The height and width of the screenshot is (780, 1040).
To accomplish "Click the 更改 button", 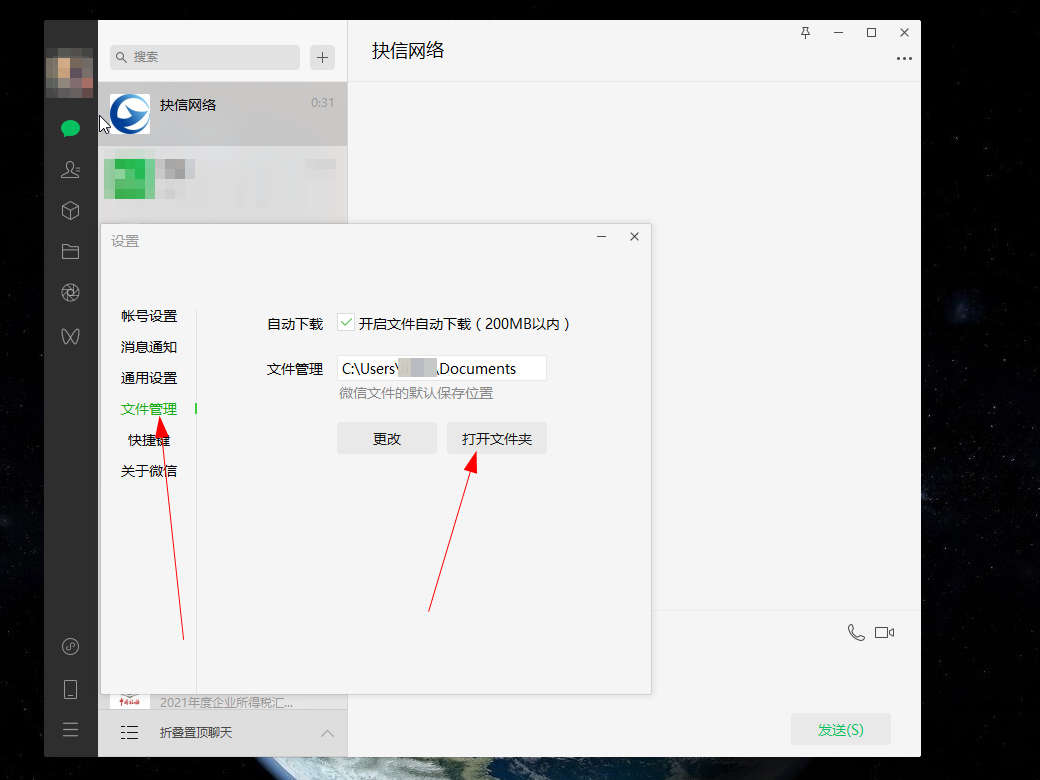I will (x=387, y=438).
